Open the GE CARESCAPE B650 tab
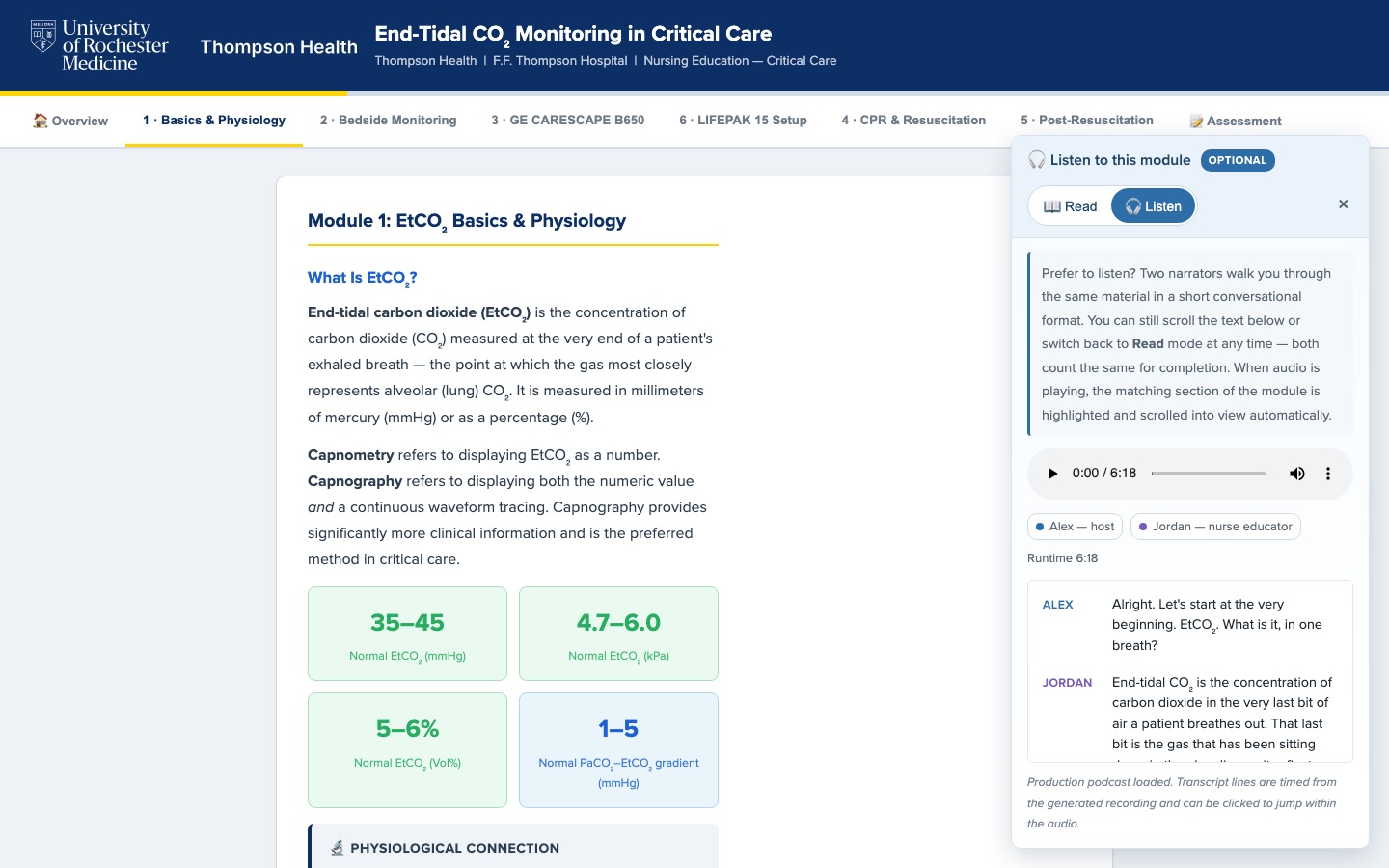The height and width of the screenshot is (868, 1389). pos(567,121)
